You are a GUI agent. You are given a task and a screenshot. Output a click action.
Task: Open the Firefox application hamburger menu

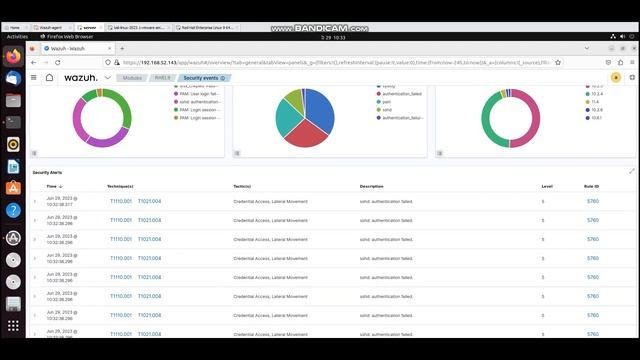[x=632, y=62]
